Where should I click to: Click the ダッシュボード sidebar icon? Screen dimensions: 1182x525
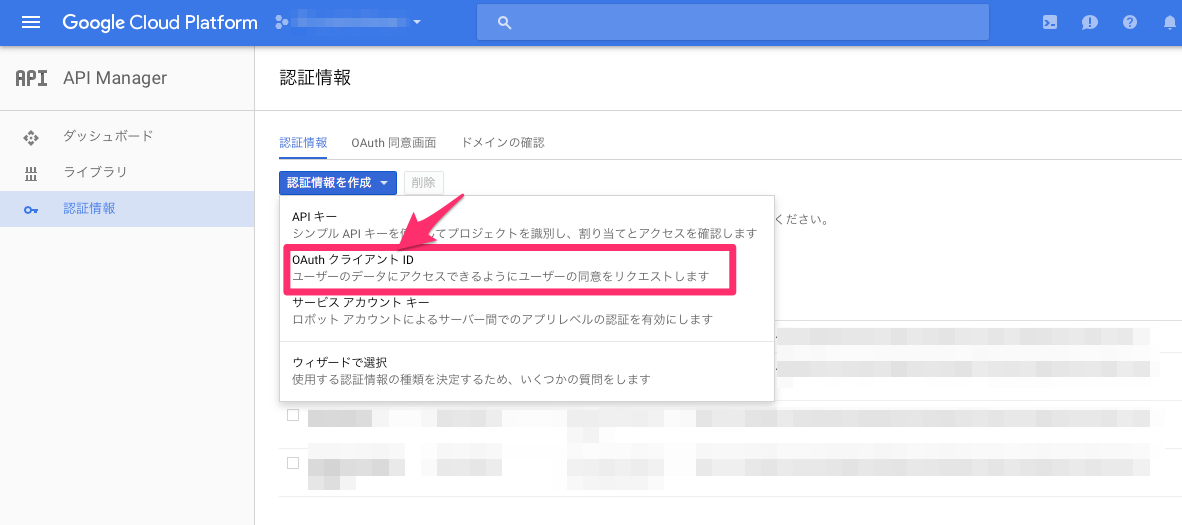[31, 137]
